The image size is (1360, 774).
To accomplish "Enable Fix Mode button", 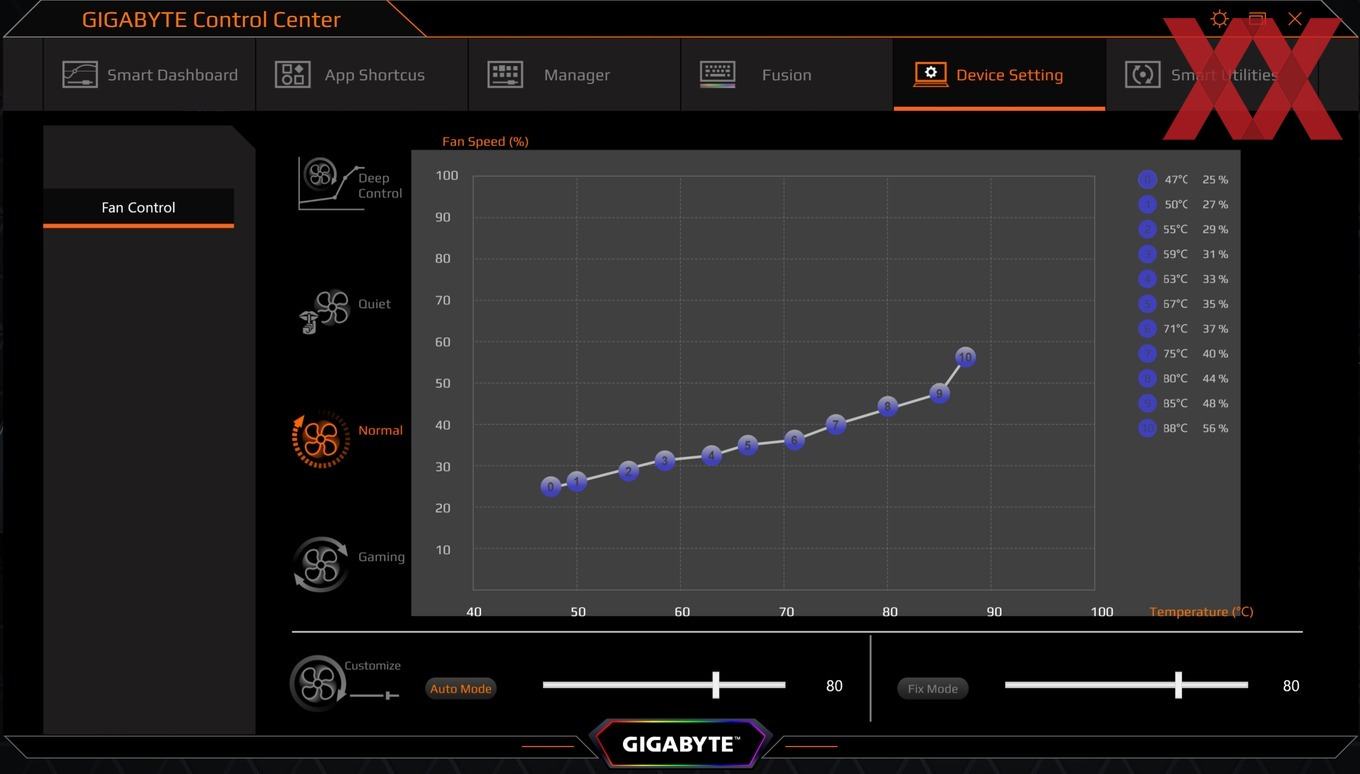I will coord(932,688).
